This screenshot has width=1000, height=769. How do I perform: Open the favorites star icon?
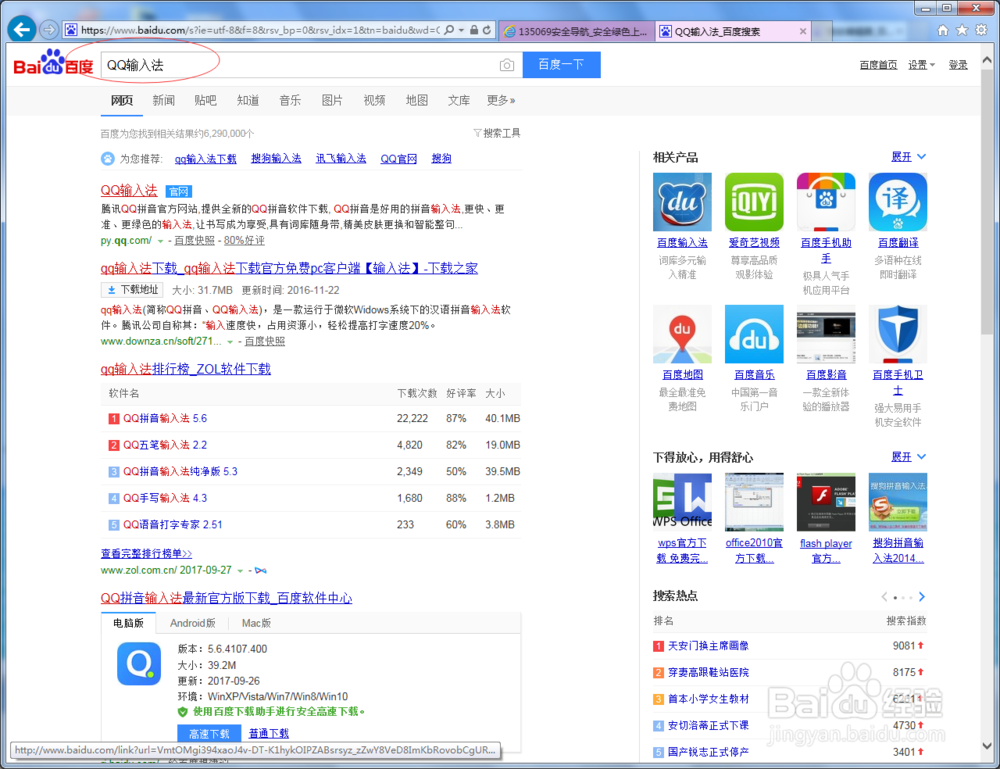tap(962, 30)
